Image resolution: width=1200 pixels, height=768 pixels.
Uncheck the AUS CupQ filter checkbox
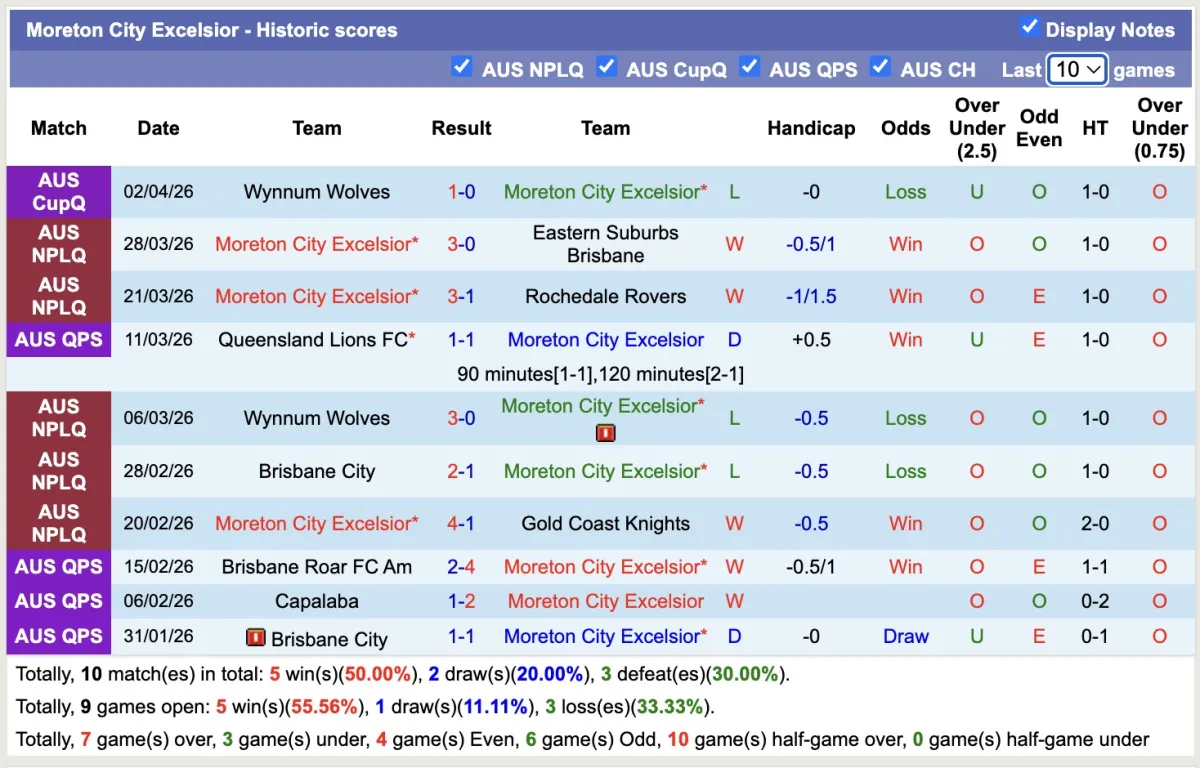[x=606, y=67]
